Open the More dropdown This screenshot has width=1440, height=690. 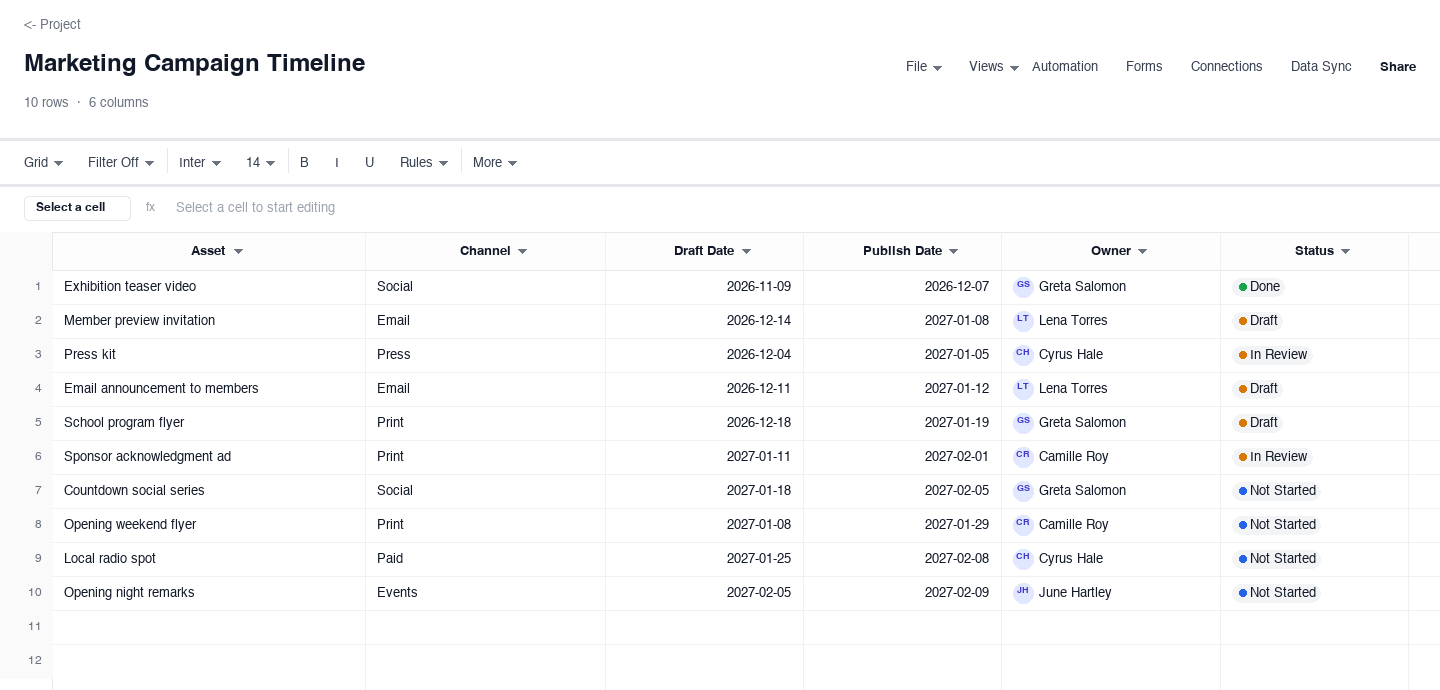tap(495, 162)
